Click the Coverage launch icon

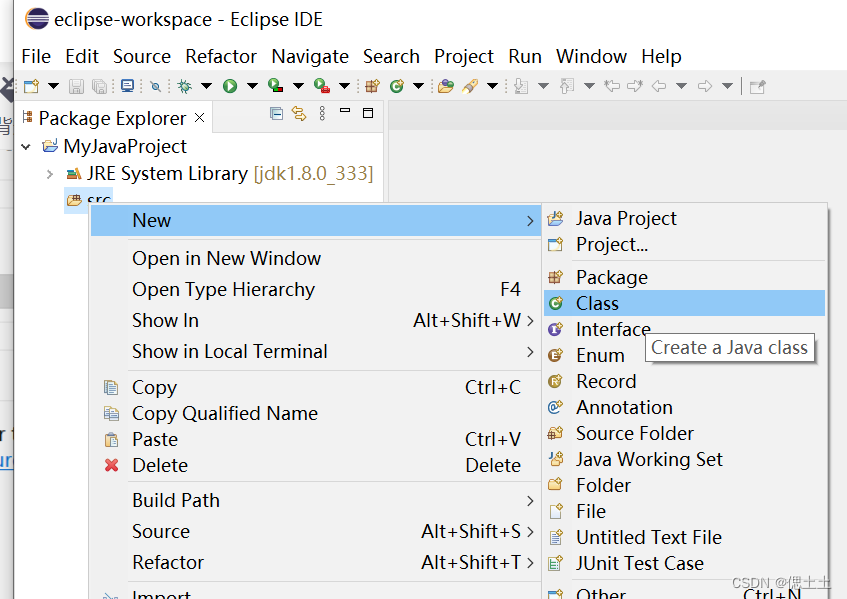tap(275, 86)
